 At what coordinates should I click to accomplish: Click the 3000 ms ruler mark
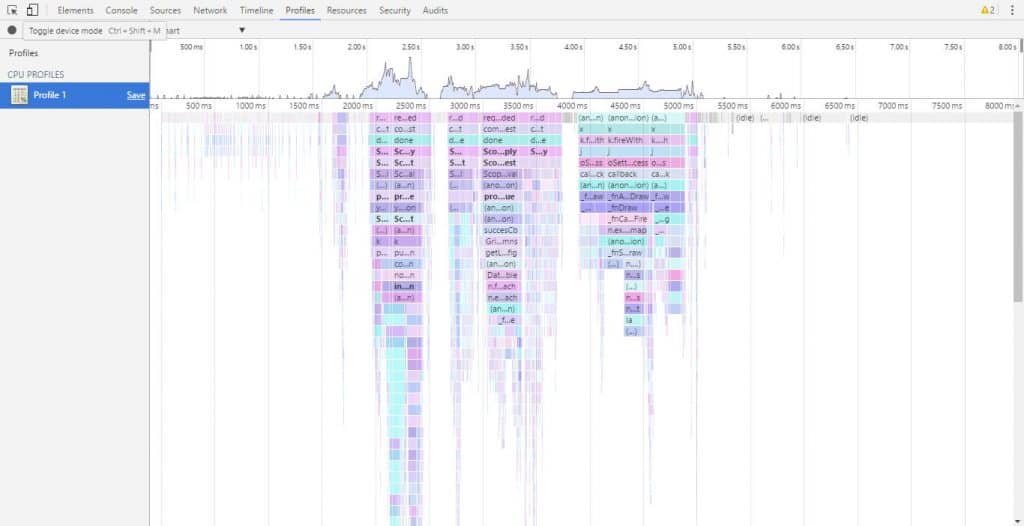click(x=464, y=105)
